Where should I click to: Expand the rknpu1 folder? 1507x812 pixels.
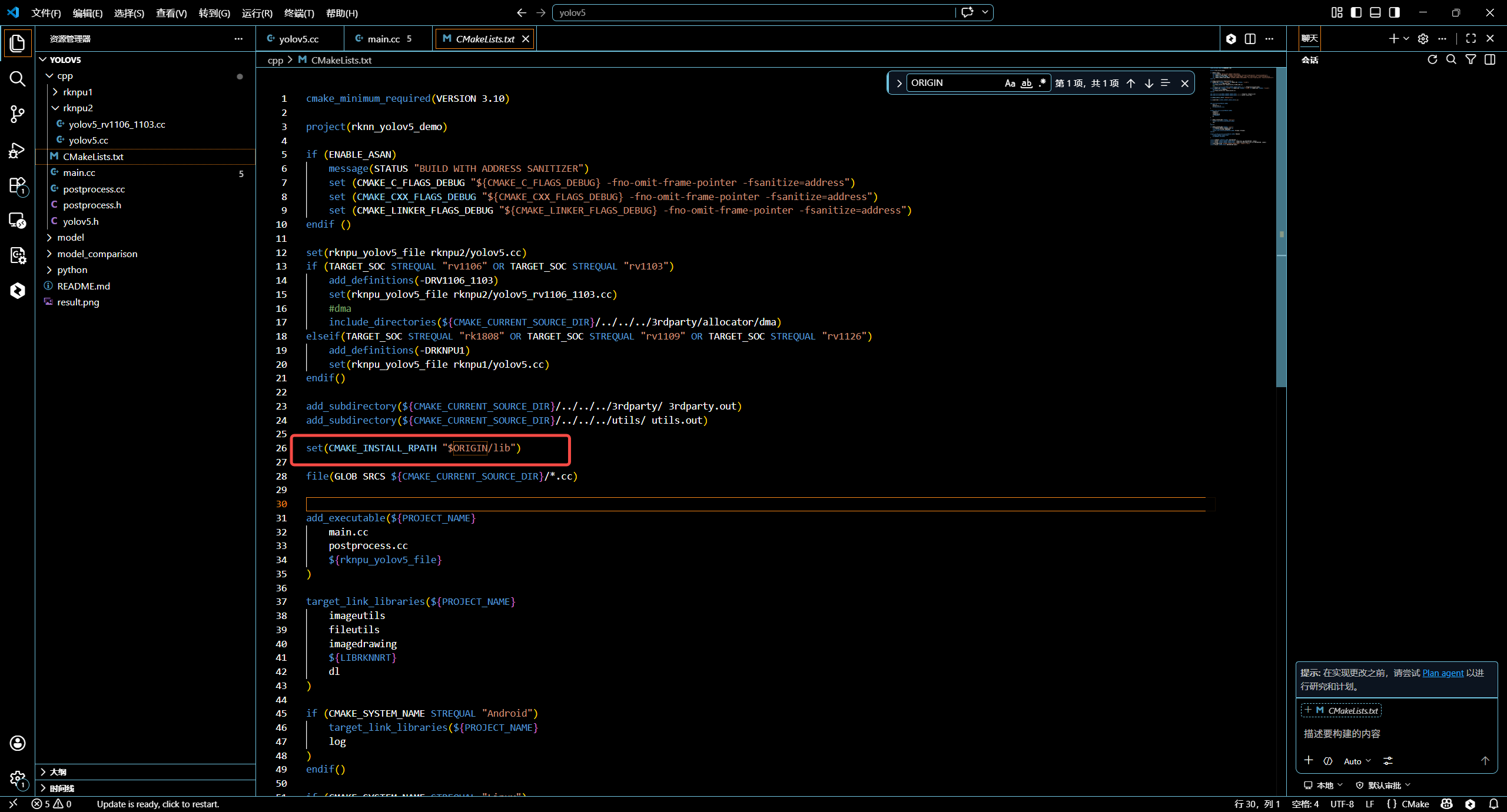(x=77, y=92)
